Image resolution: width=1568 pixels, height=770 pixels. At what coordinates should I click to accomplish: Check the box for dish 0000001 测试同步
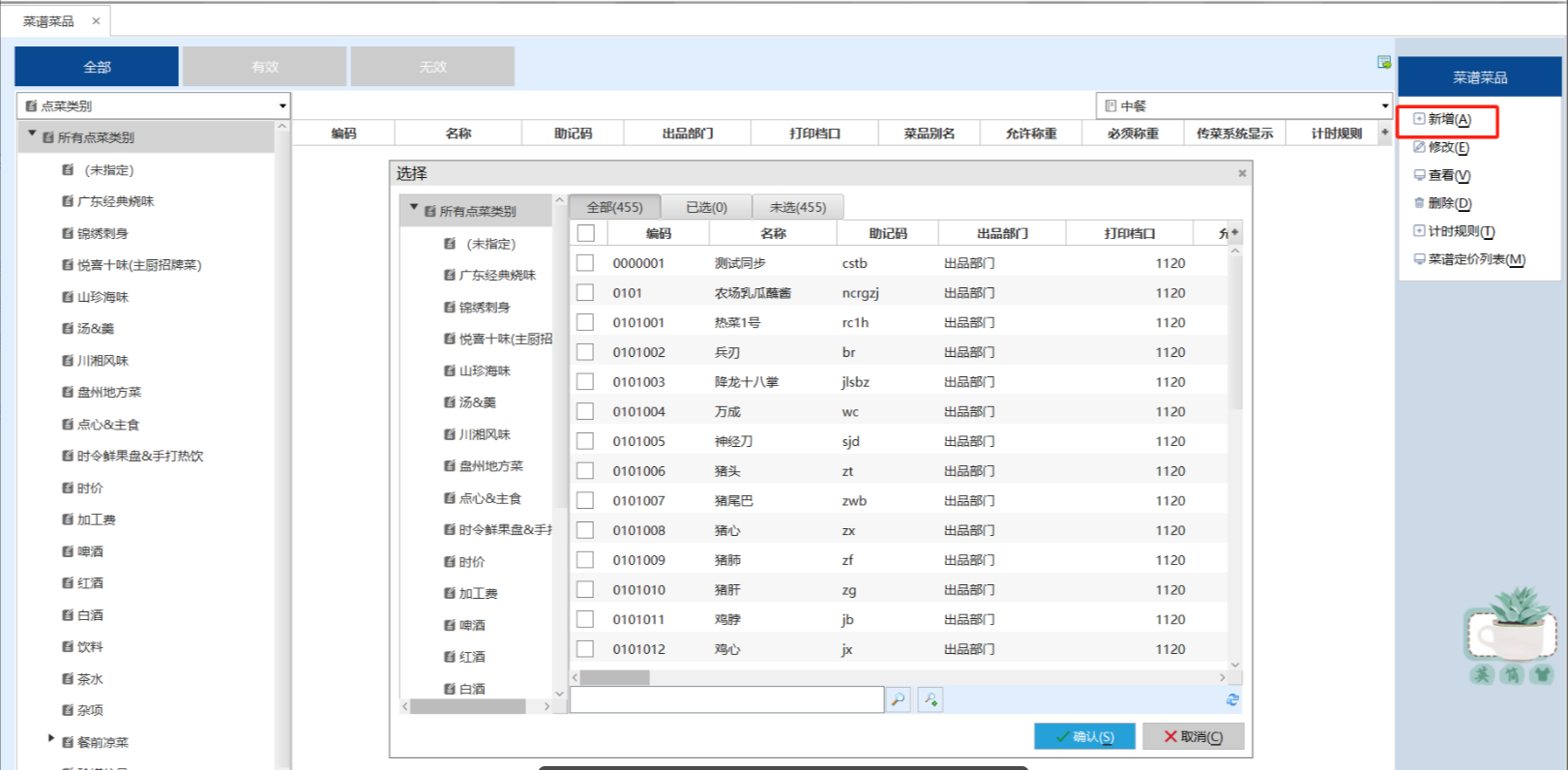pyautogui.click(x=585, y=263)
